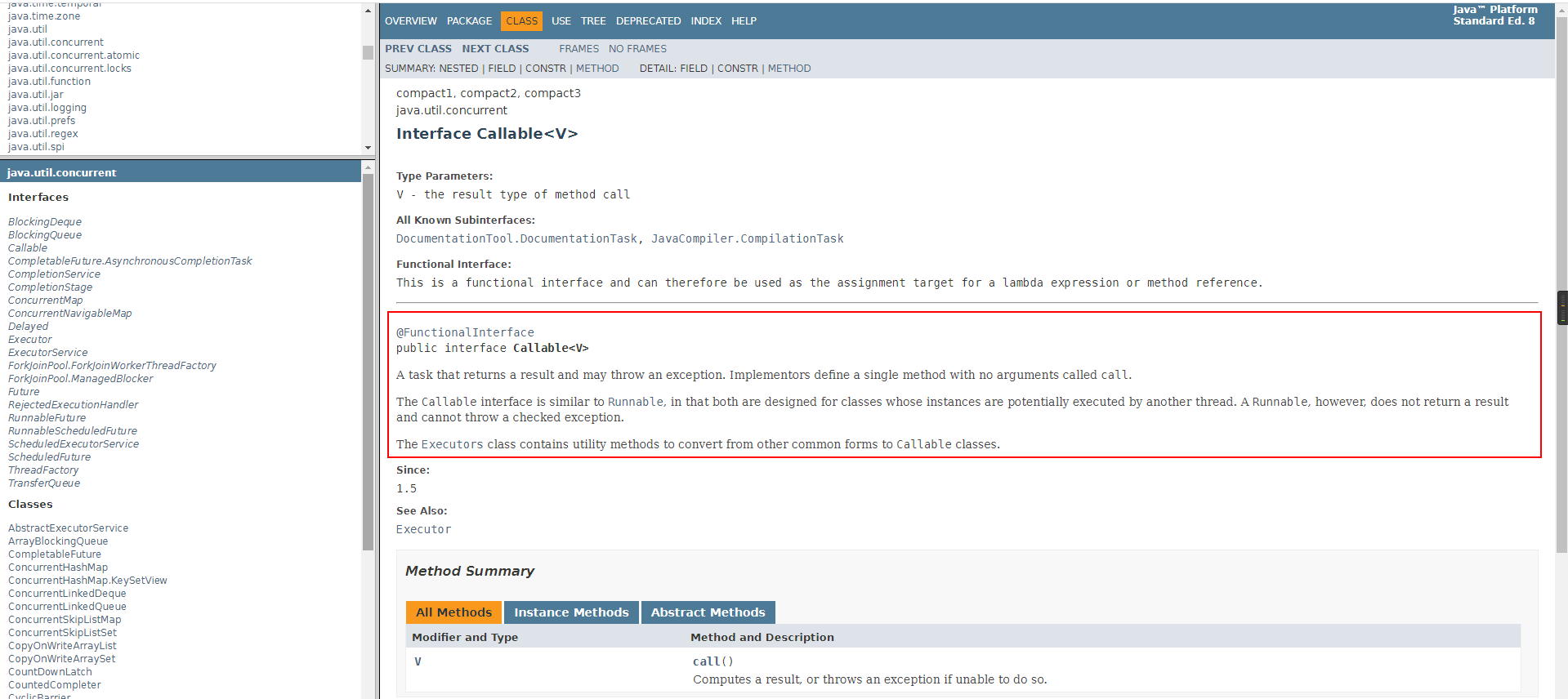Switch to the NO FRAMES view
Viewport: 1568px width, 699px height.
[x=637, y=49]
